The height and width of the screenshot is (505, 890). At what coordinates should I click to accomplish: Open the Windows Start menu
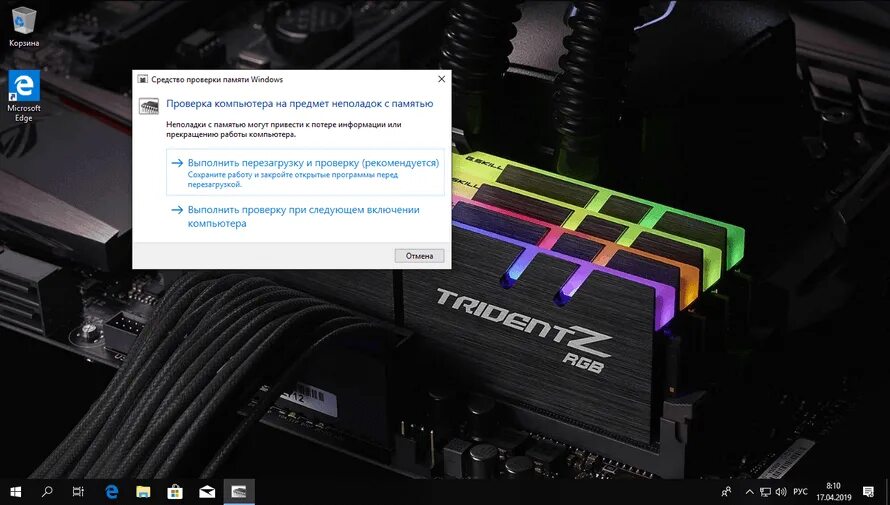15,491
